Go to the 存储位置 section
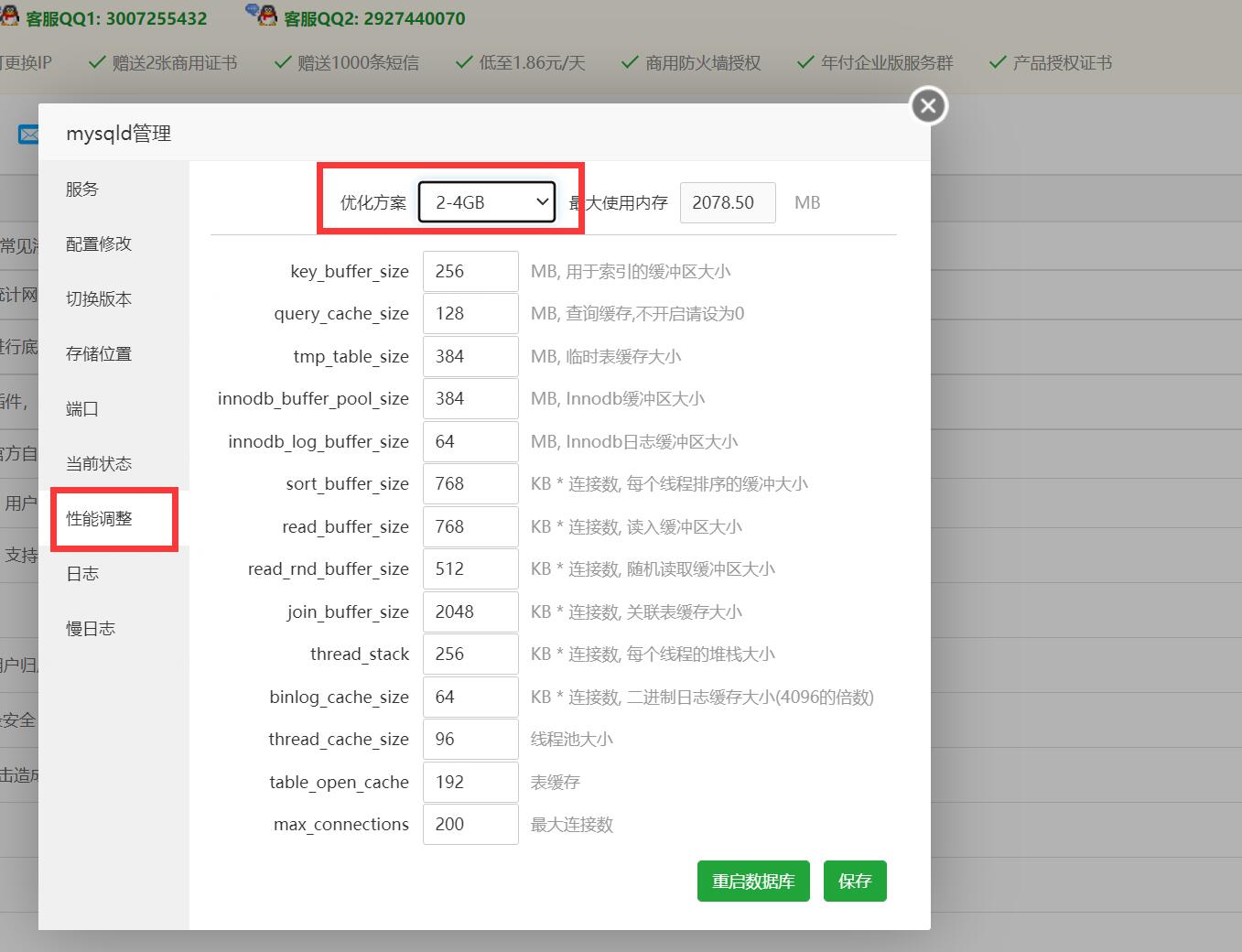This screenshot has width=1242, height=952. coord(99,354)
